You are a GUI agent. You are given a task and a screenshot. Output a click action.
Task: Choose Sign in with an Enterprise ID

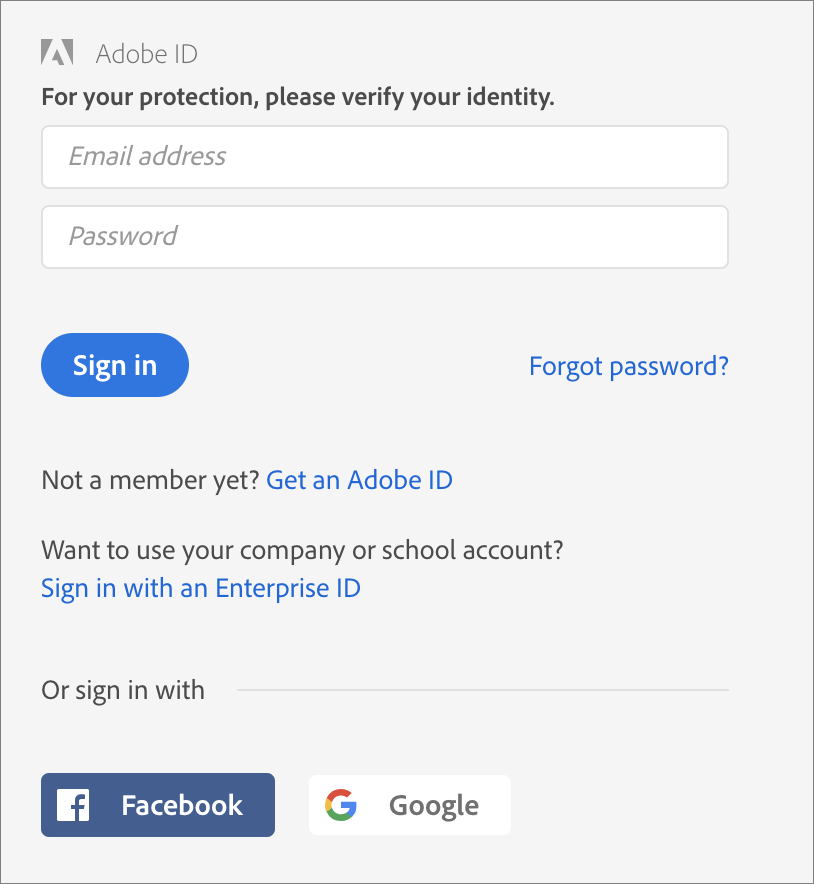click(x=200, y=588)
